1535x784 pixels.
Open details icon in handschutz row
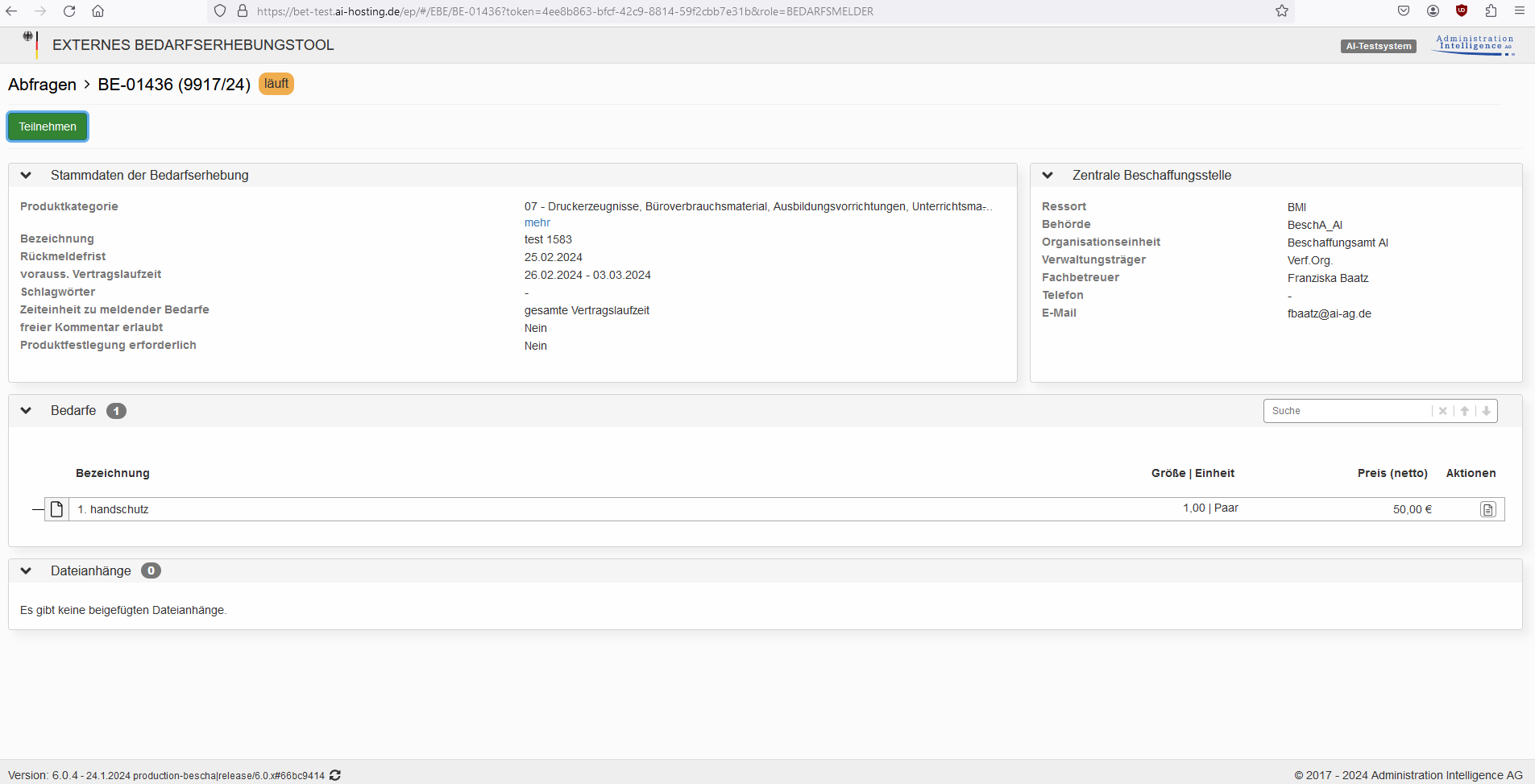[1487, 509]
